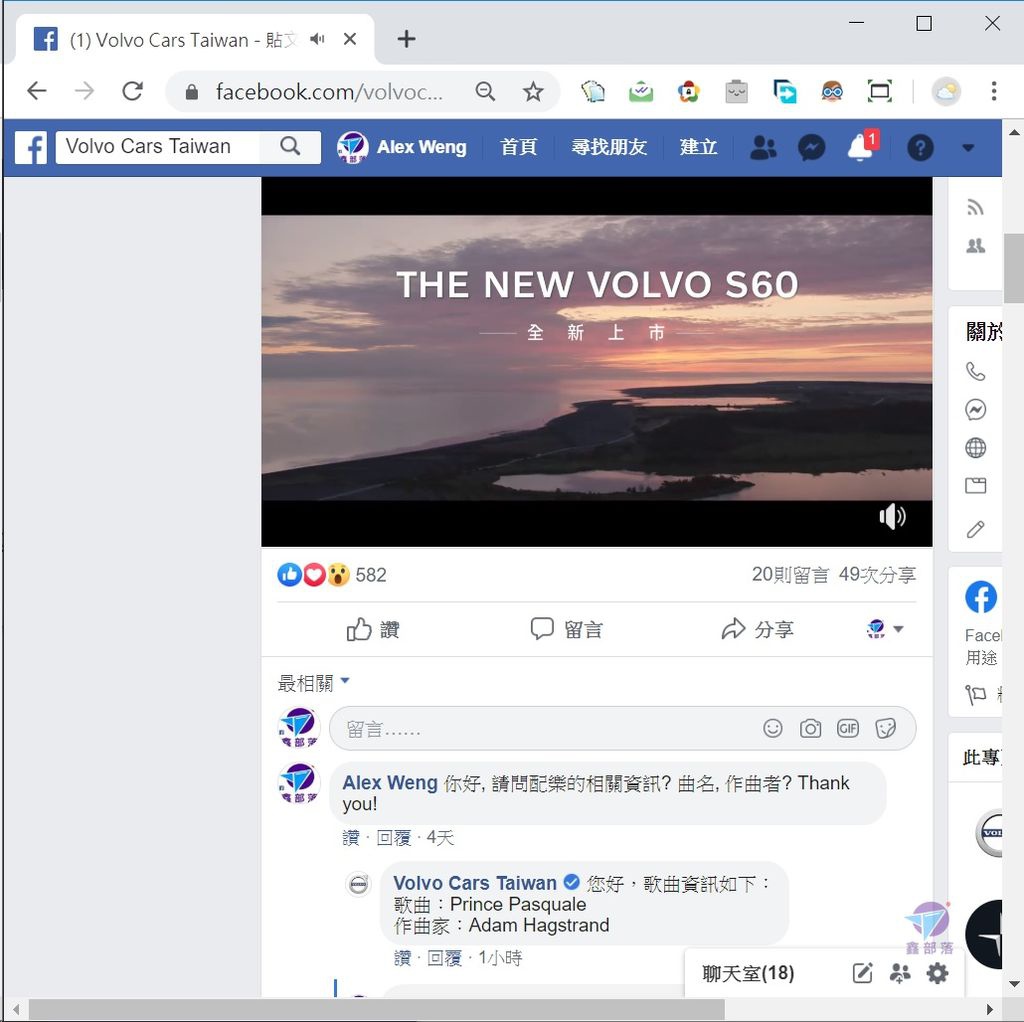This screenshot has height=1022, width=1024.
Task: Bookmark page with star icon
Action: (x=533, y=91)
